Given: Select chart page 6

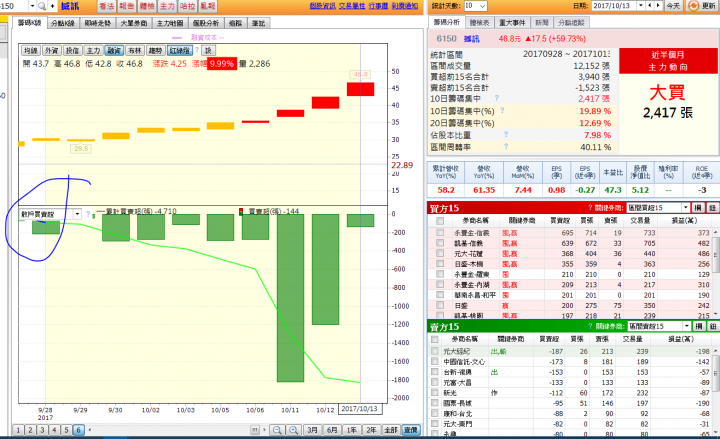Looking at the screenshot, I should 78,430.
